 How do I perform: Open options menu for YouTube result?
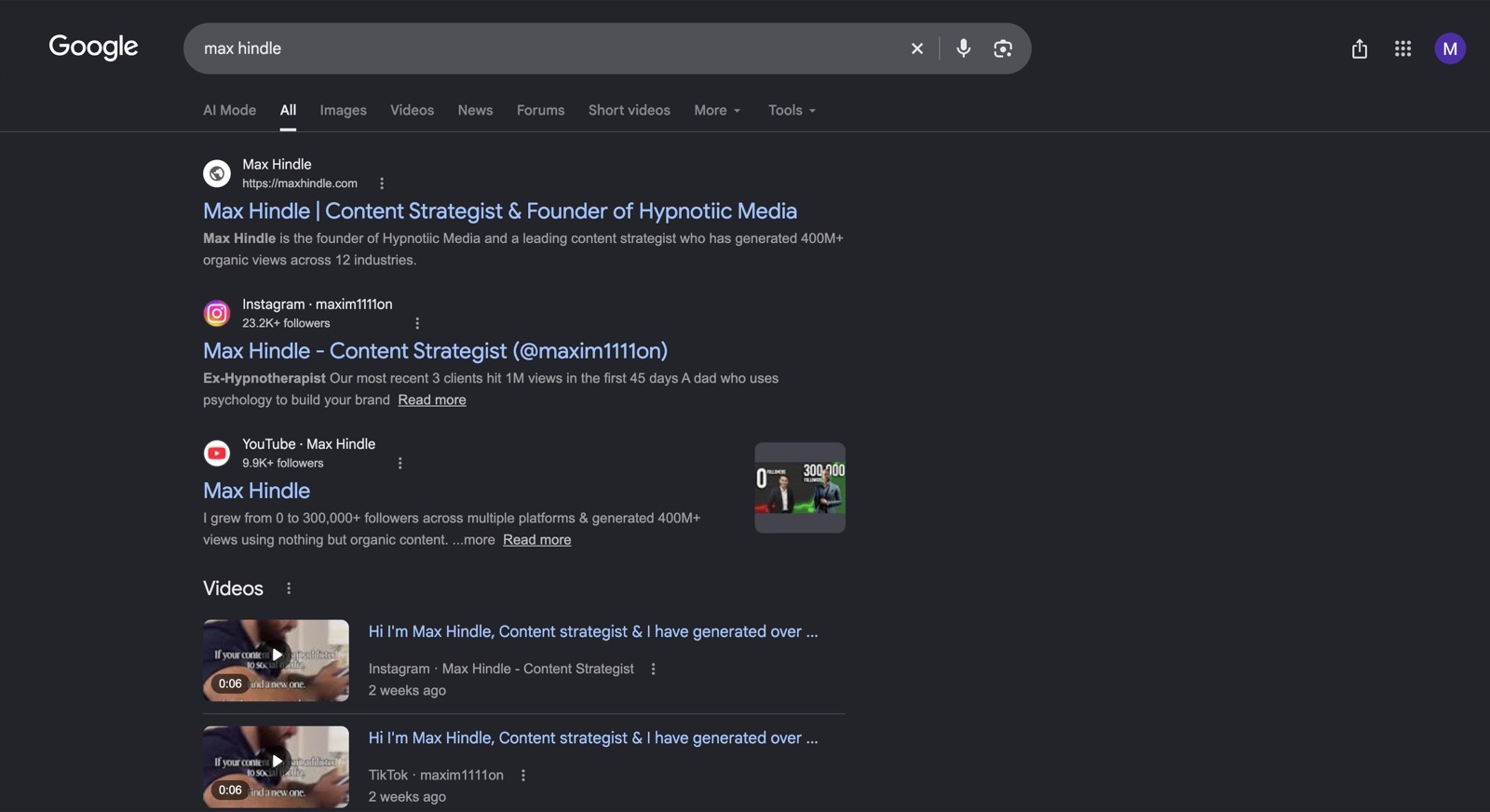point(400,463)
